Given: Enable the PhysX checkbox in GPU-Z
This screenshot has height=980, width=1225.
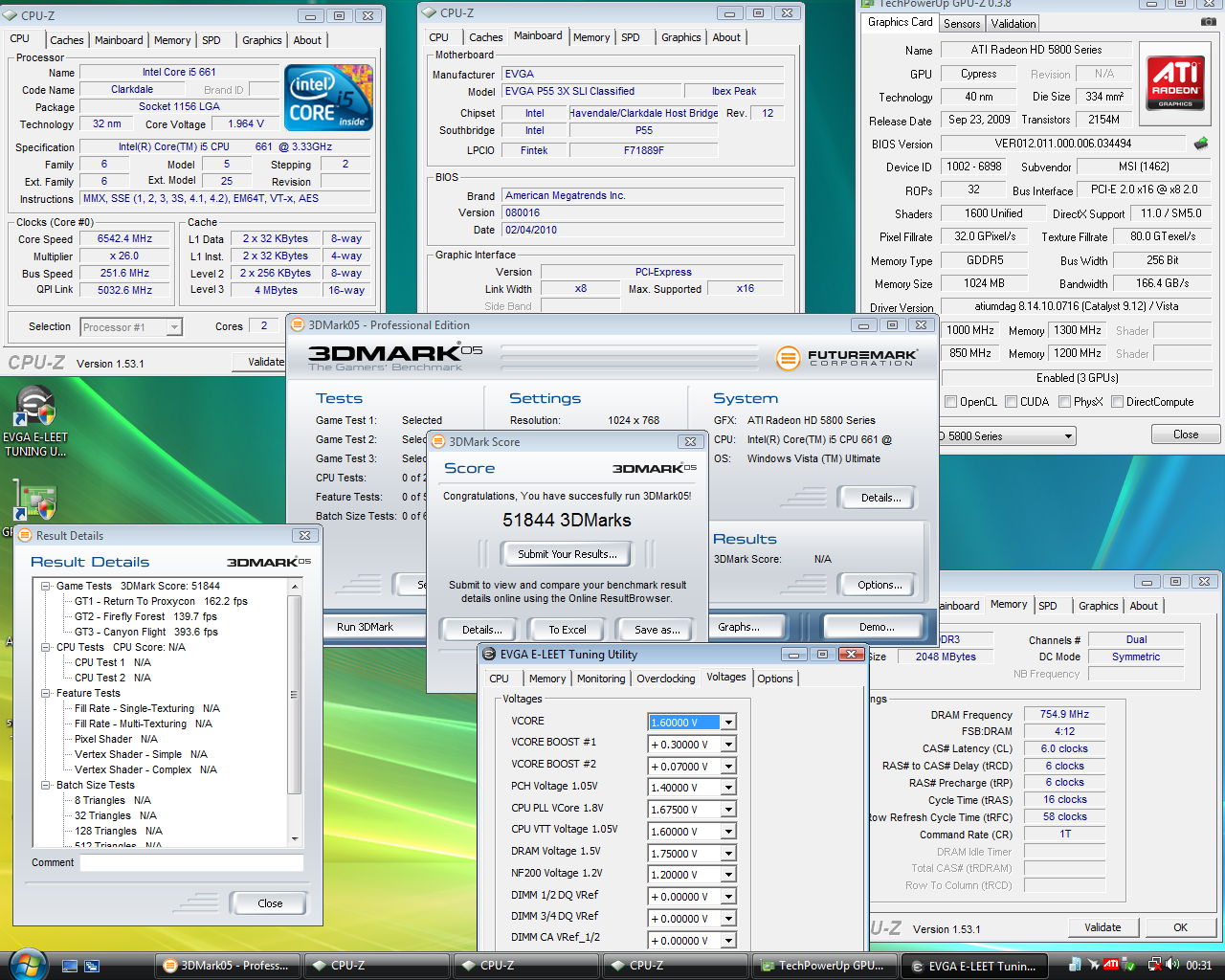Looking at the screenshot, I should tap(1064, 402).
